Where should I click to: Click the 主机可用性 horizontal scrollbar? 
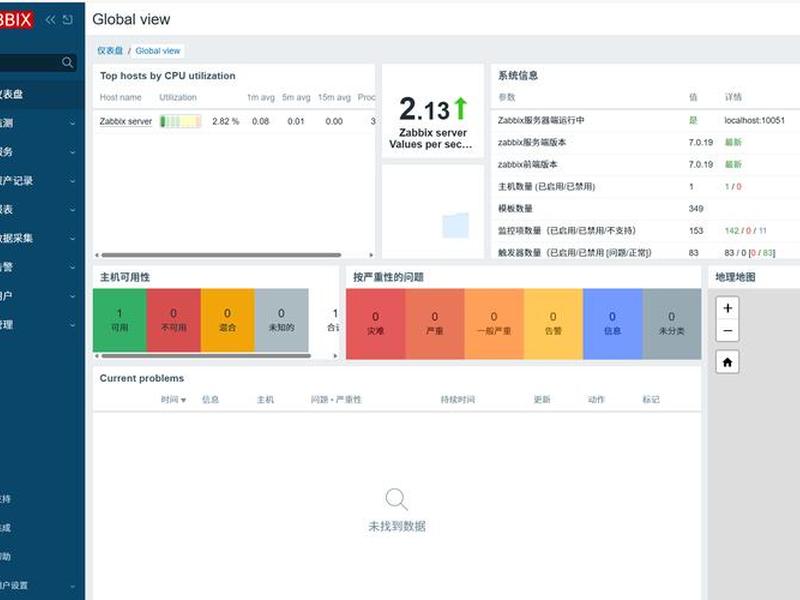click(206, 356)
